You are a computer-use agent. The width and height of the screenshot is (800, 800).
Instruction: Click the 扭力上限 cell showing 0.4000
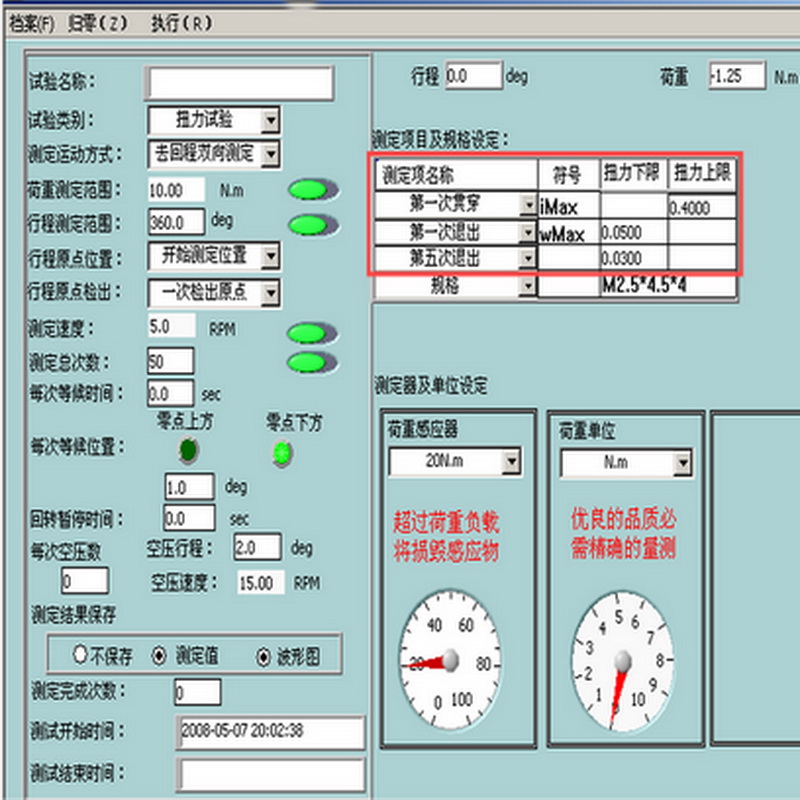coord(702,207)
